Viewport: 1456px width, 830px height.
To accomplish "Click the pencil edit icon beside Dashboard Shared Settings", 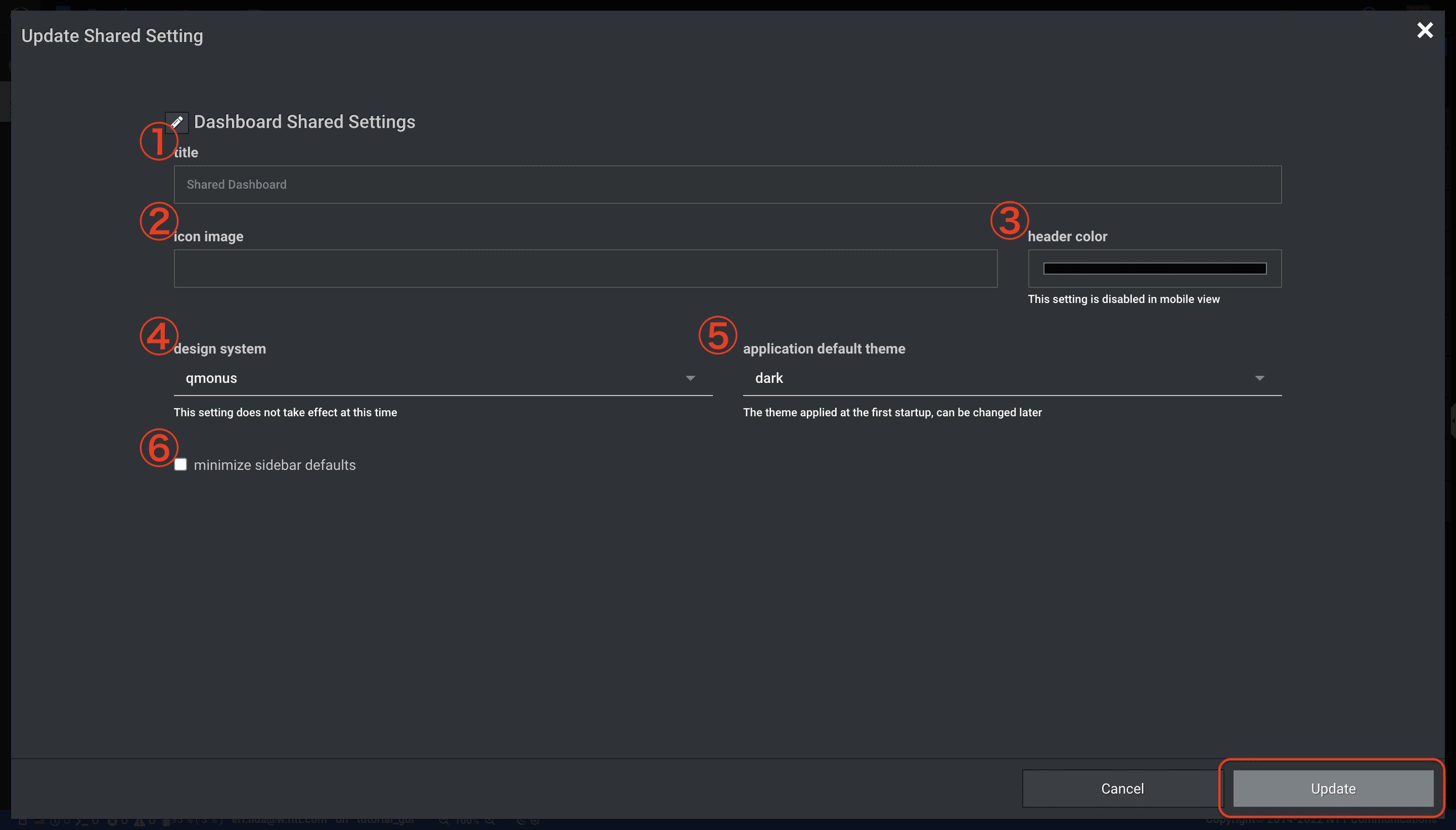I will (176, 122).
